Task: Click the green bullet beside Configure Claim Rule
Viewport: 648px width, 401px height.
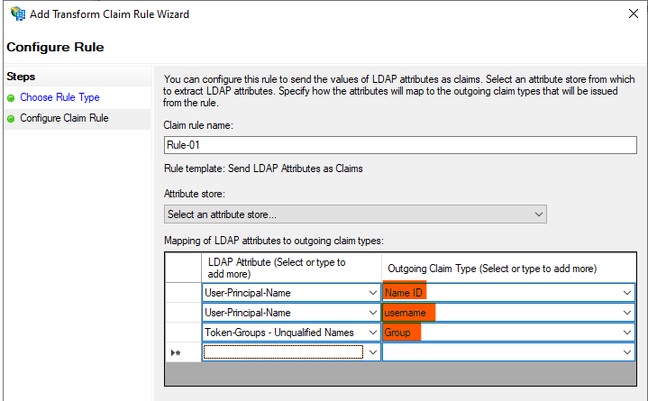Action: [x=11, y=118]
